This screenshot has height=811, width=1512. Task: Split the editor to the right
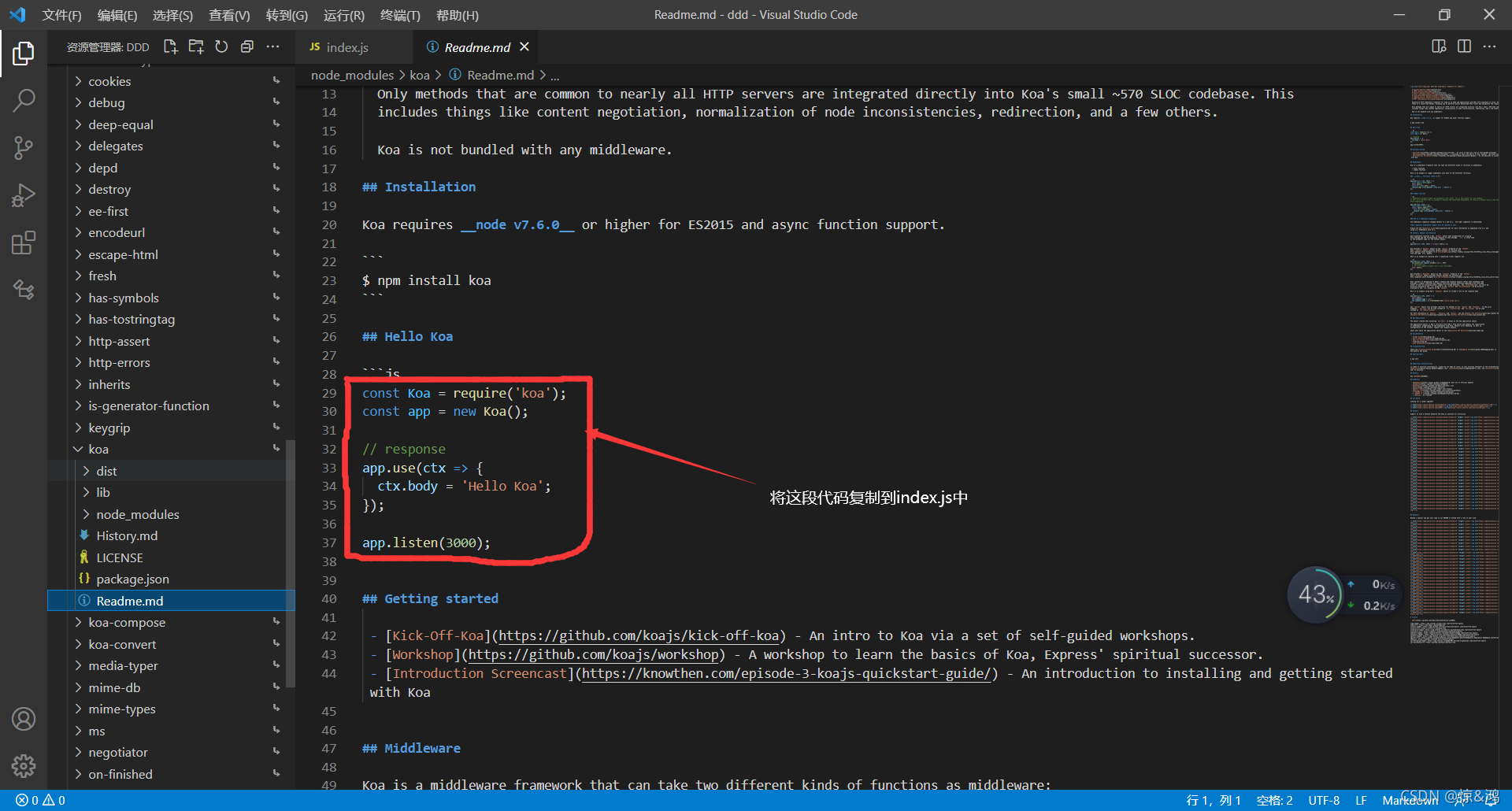pos(1464,46)
